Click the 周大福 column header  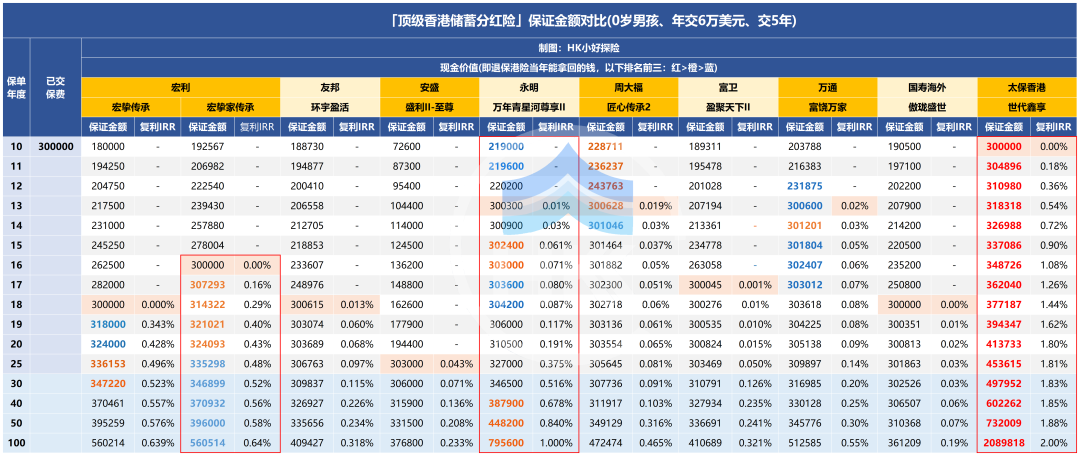pyautogui.click(x=629, y=88)
